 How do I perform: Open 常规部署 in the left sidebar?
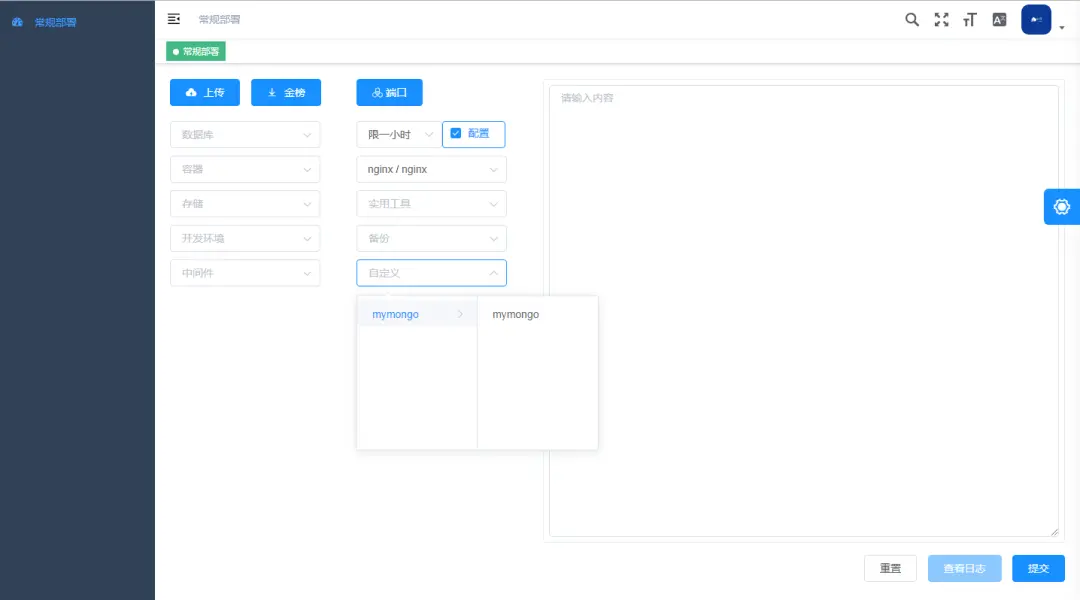point(55,22)
